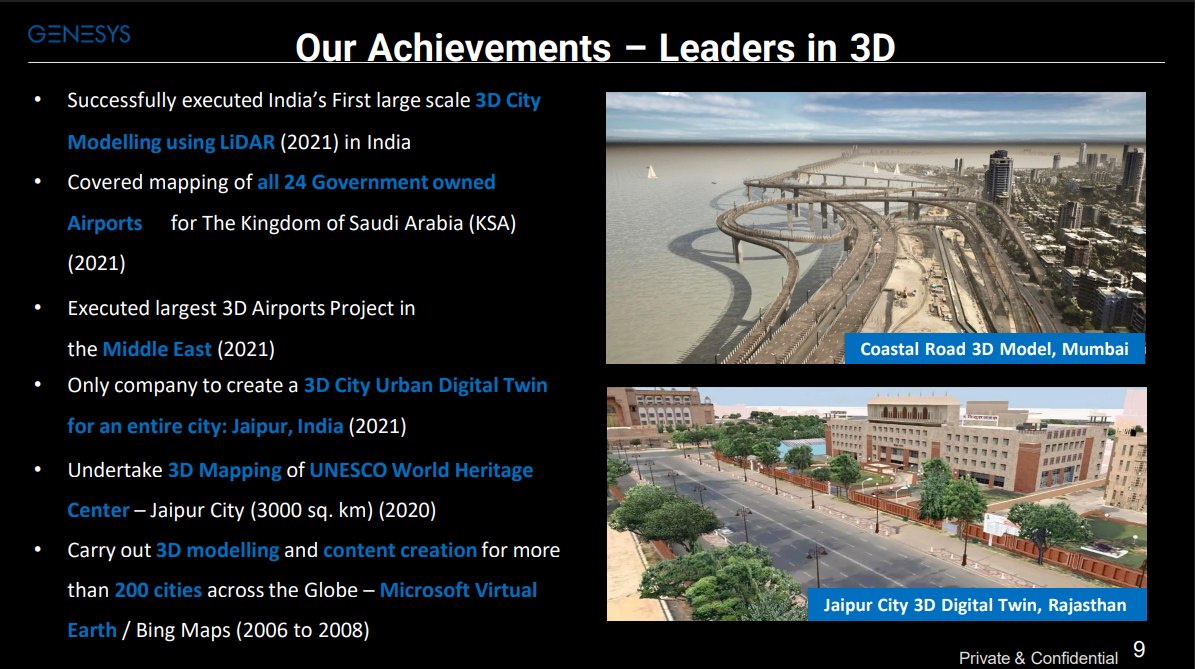
Task: Click "Successfully executed India's First large scale" text
Action: click(268, 101)
